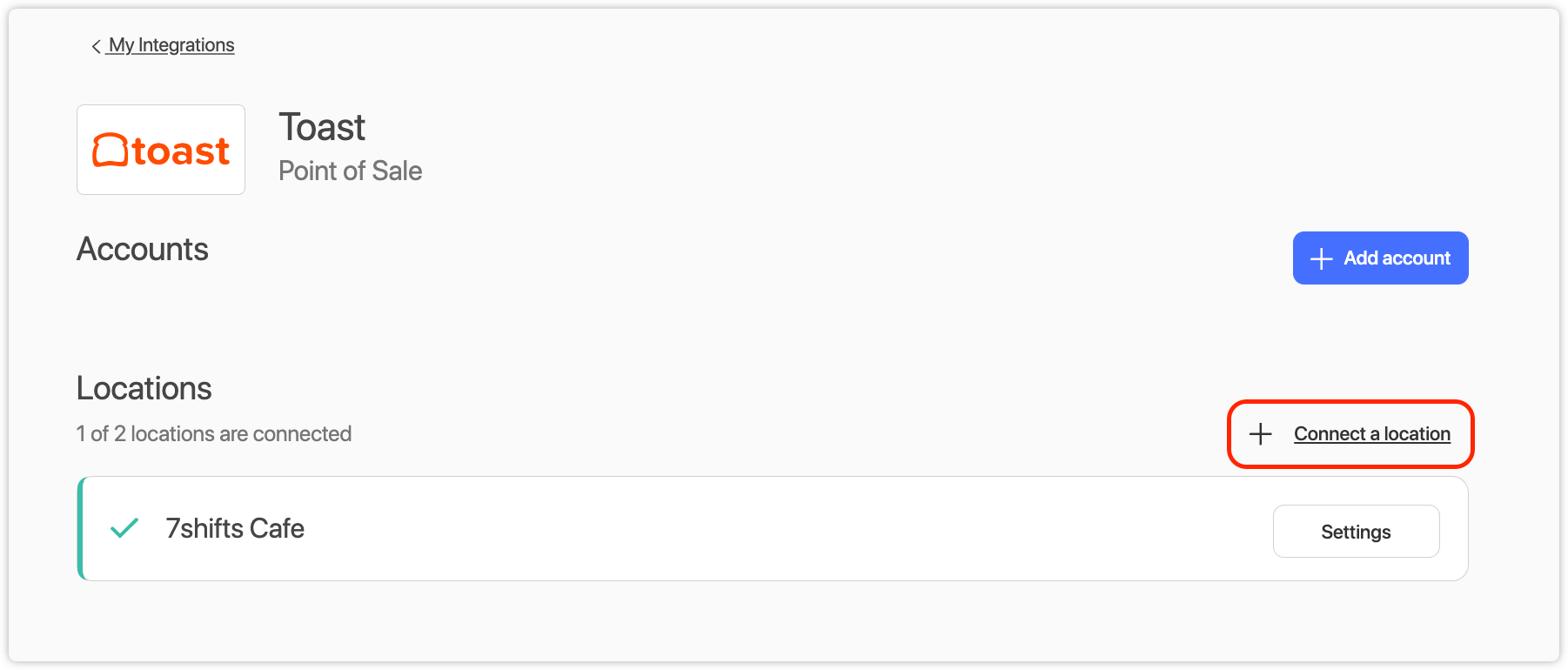Open Settings for 7shifts Cafe
This screenshot has width=1568, height=670.
(1356, 532)
